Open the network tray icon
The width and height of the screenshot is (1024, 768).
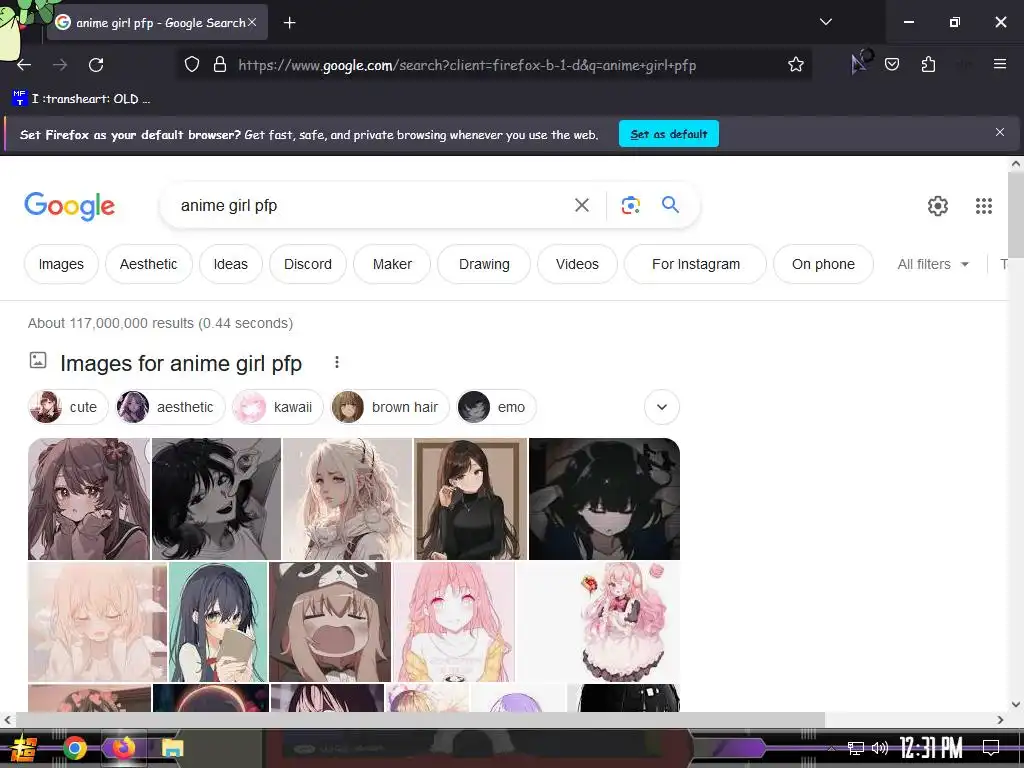point(856,748)
